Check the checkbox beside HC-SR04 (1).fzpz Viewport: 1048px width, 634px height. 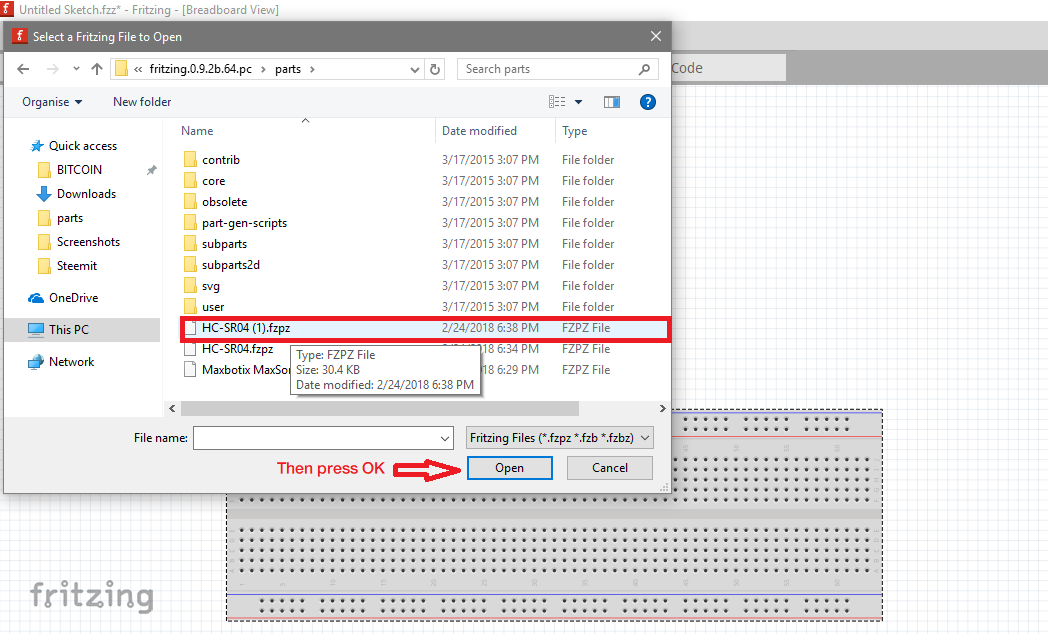[191, 327]
